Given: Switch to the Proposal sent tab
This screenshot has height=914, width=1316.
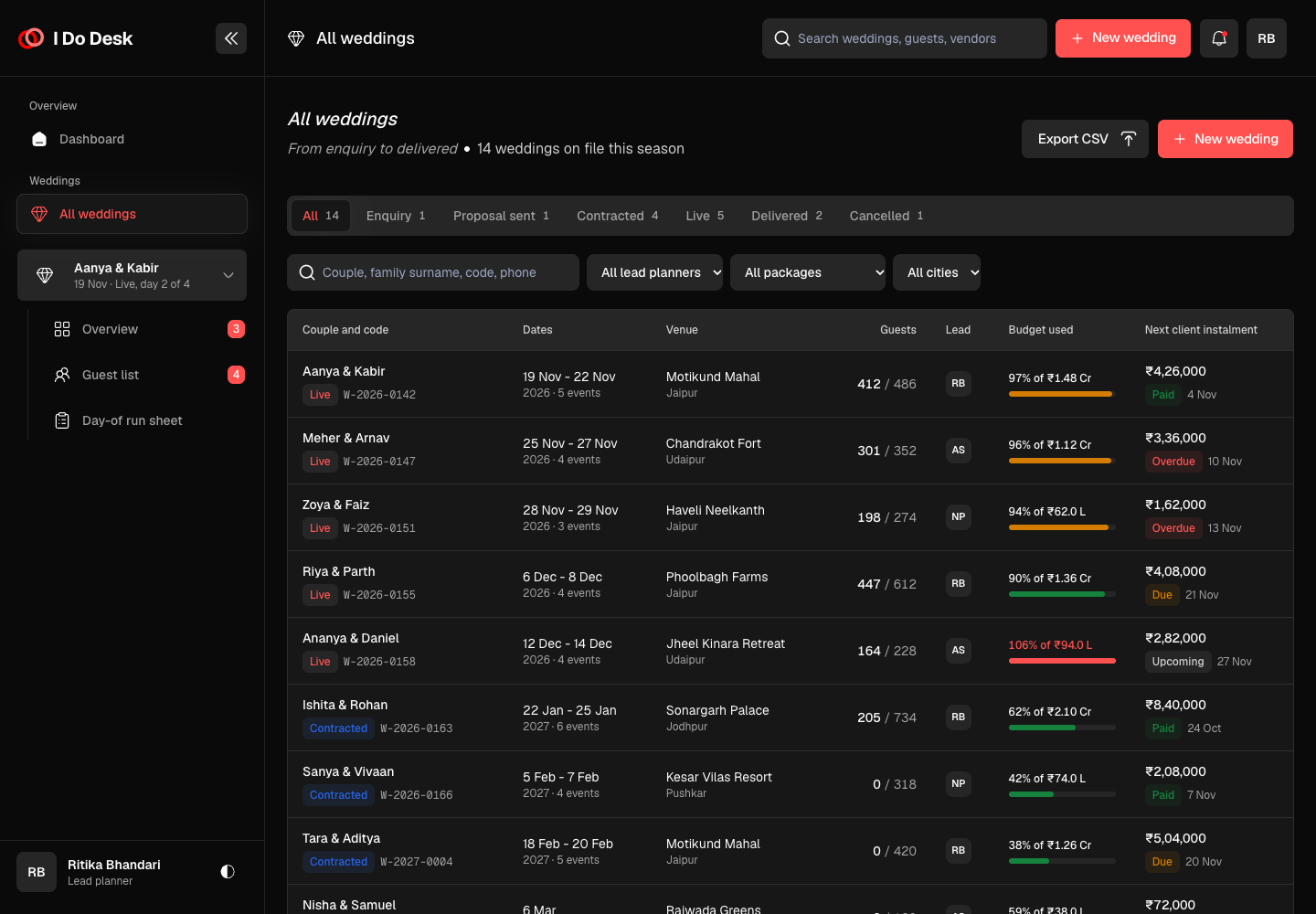Looking at the screenshot, I should coord(501,216).
